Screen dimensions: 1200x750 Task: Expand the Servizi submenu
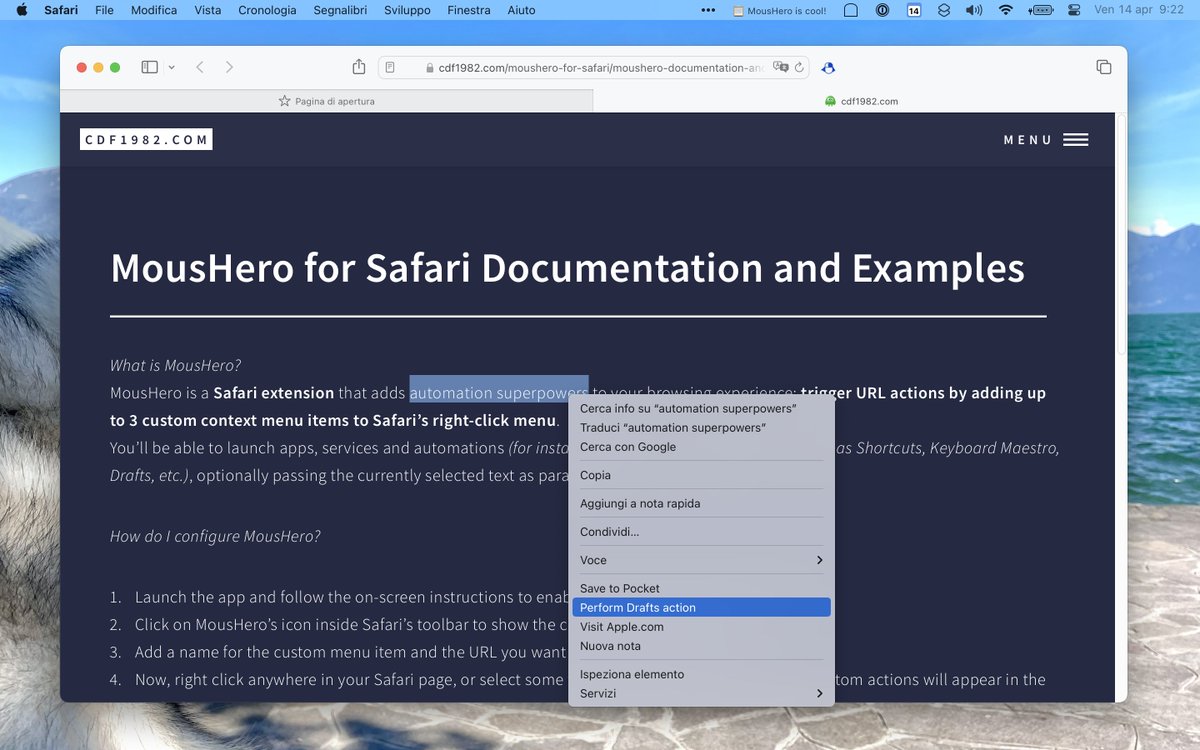click(x=701, y=693)
